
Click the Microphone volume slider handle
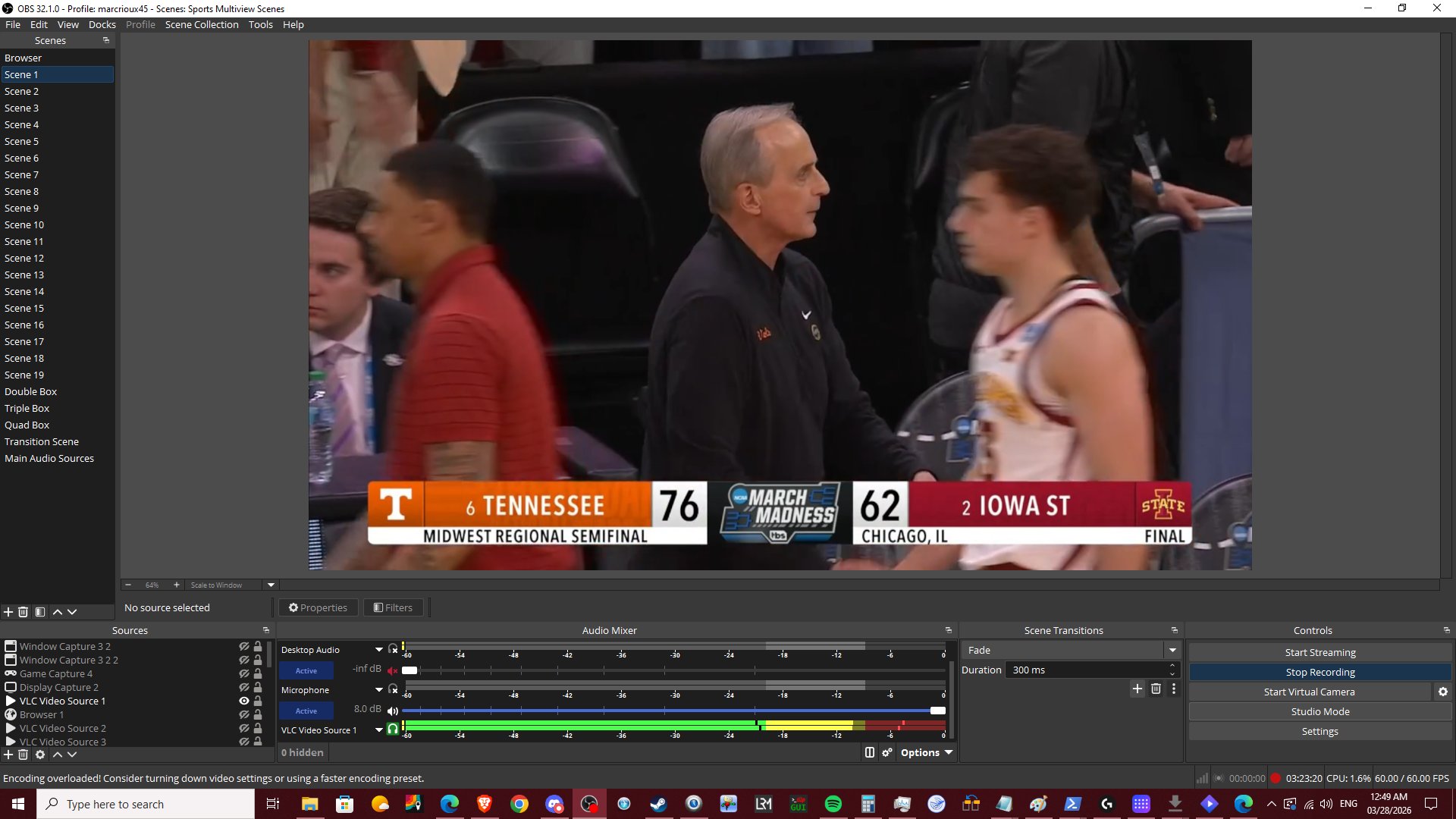[x=937, y=711]
